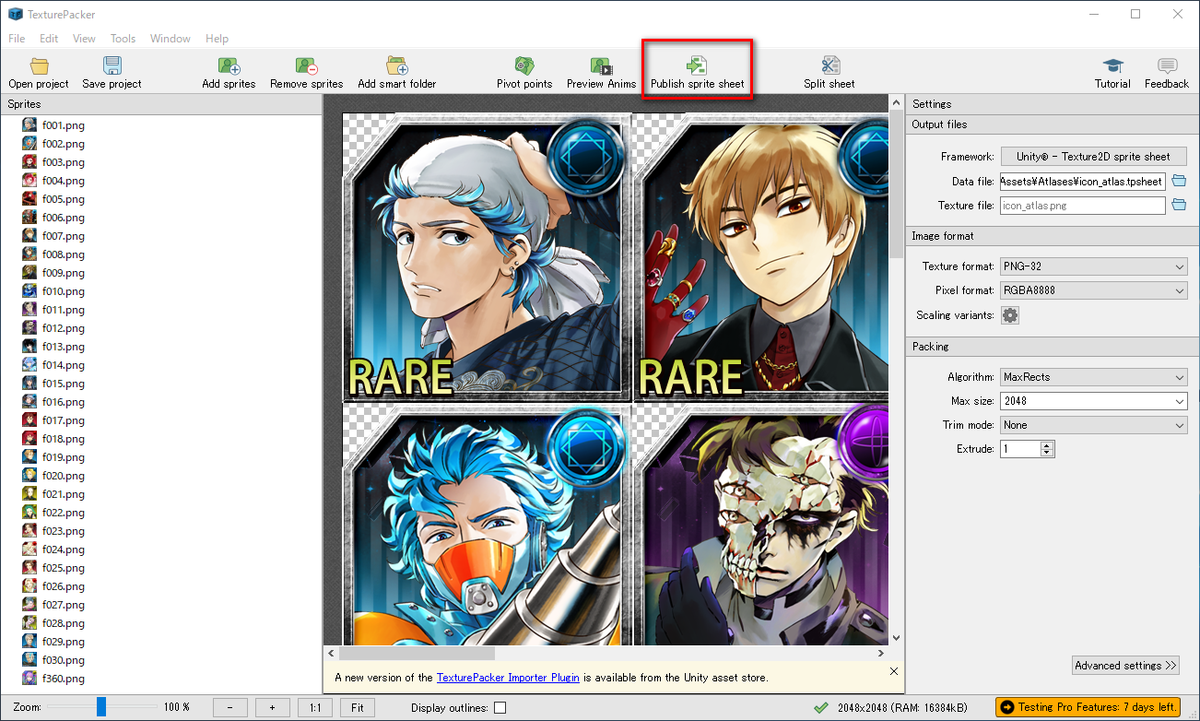Adjust the Zoom slider handle

click(101, 707)
